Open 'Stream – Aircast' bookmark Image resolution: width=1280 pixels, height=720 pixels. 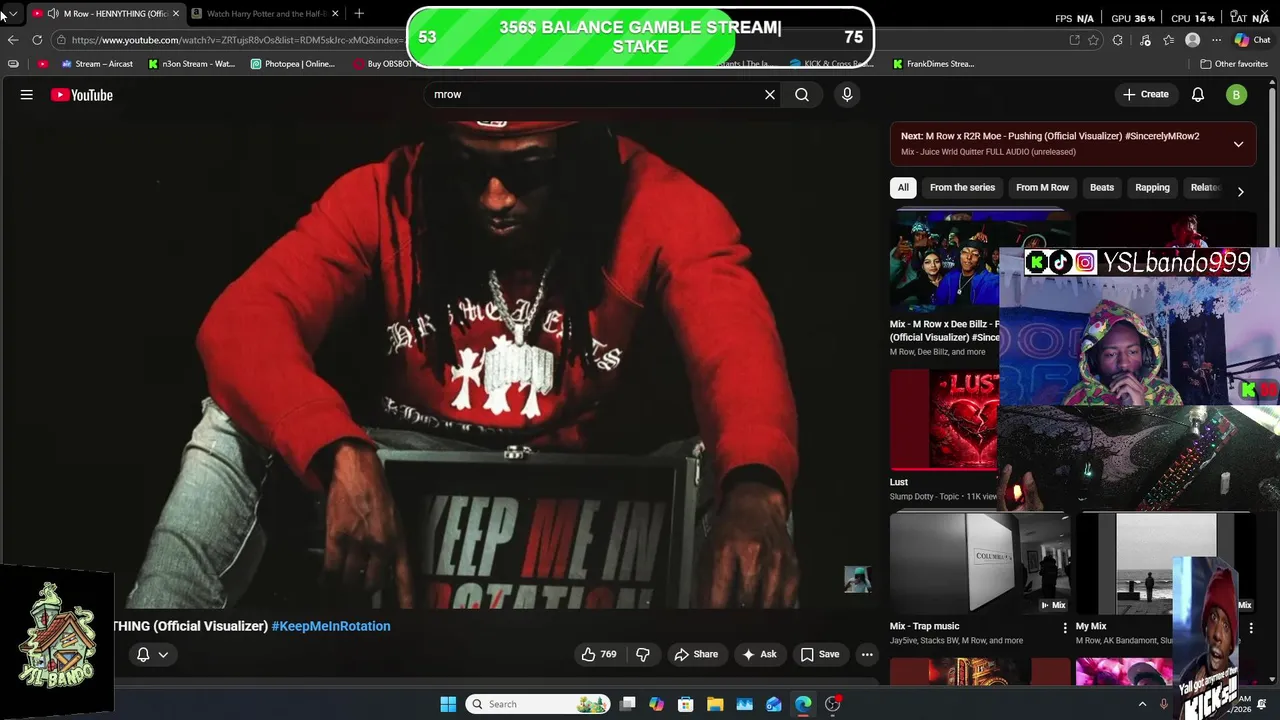(97, 64)
